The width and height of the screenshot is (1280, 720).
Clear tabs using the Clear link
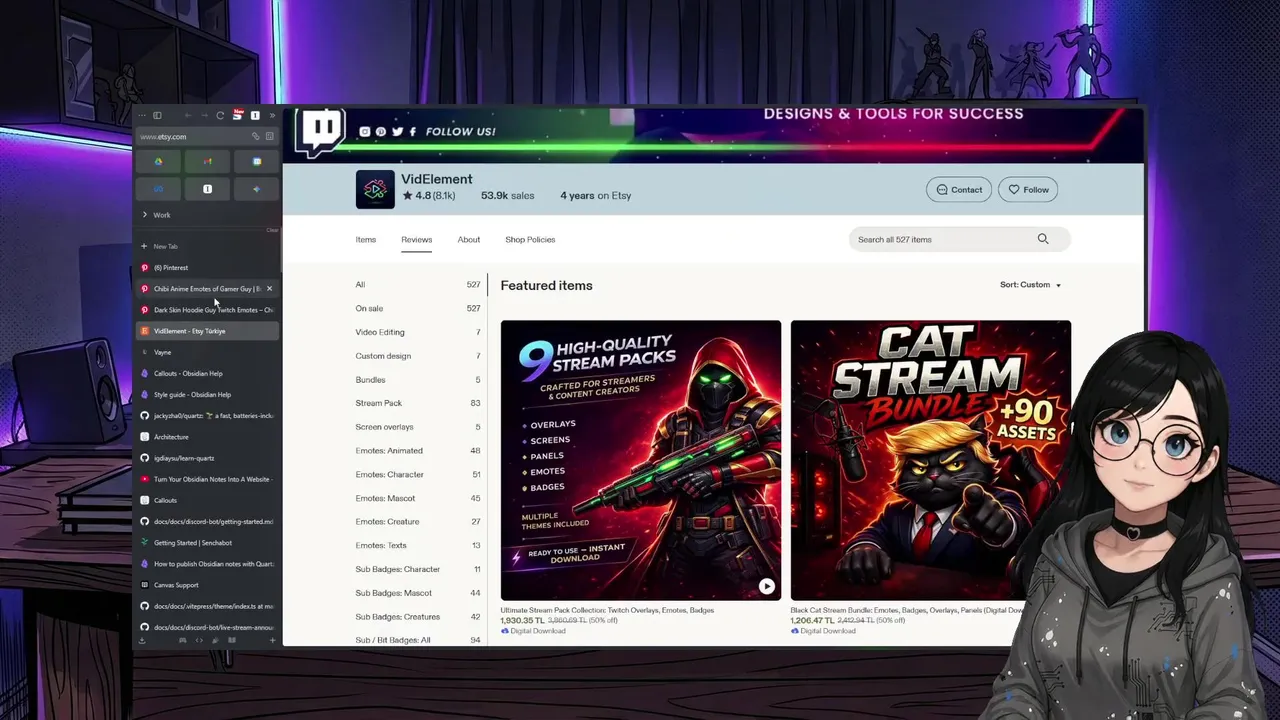pos(272,230)
